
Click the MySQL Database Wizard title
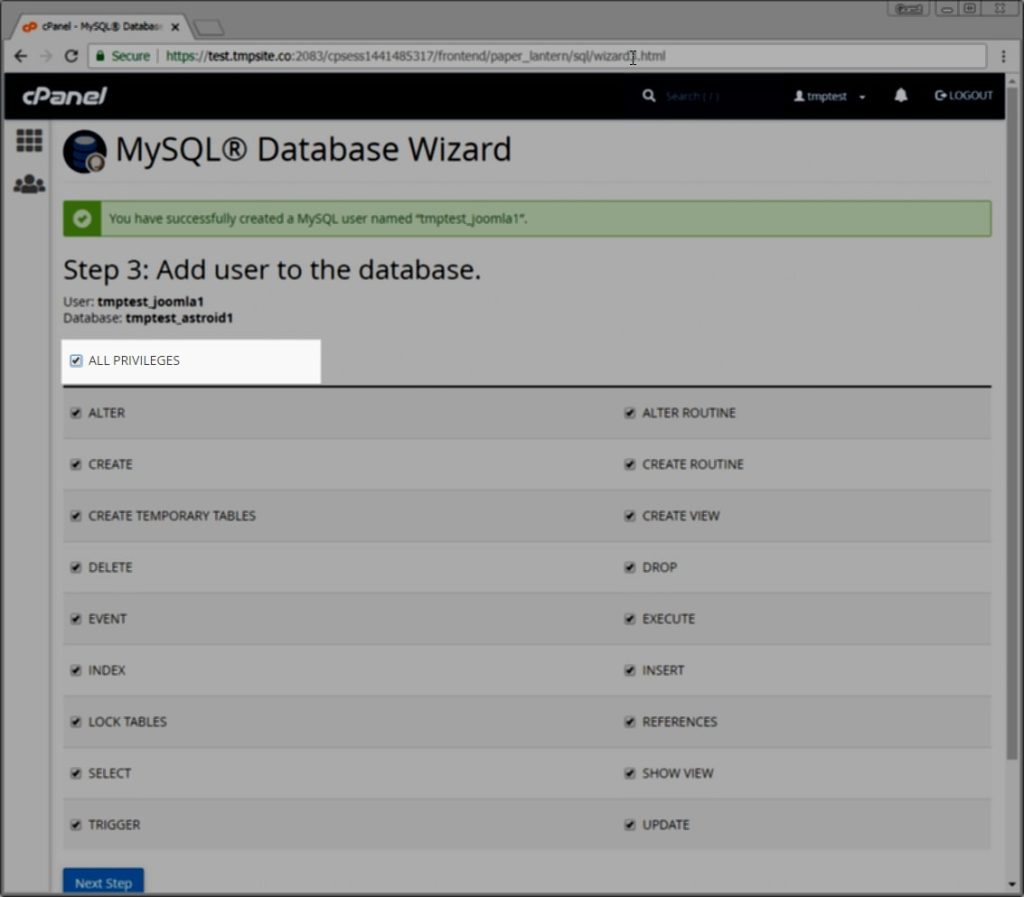[313, 150]
